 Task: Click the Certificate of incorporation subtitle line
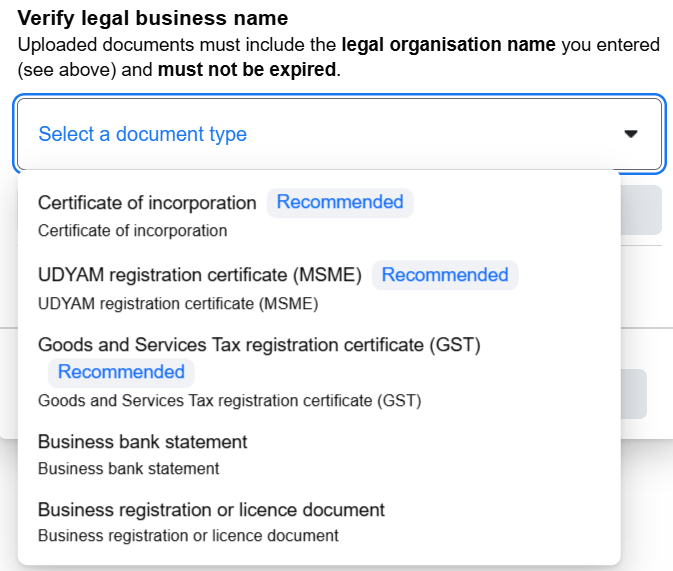click(x=132, y=231)
